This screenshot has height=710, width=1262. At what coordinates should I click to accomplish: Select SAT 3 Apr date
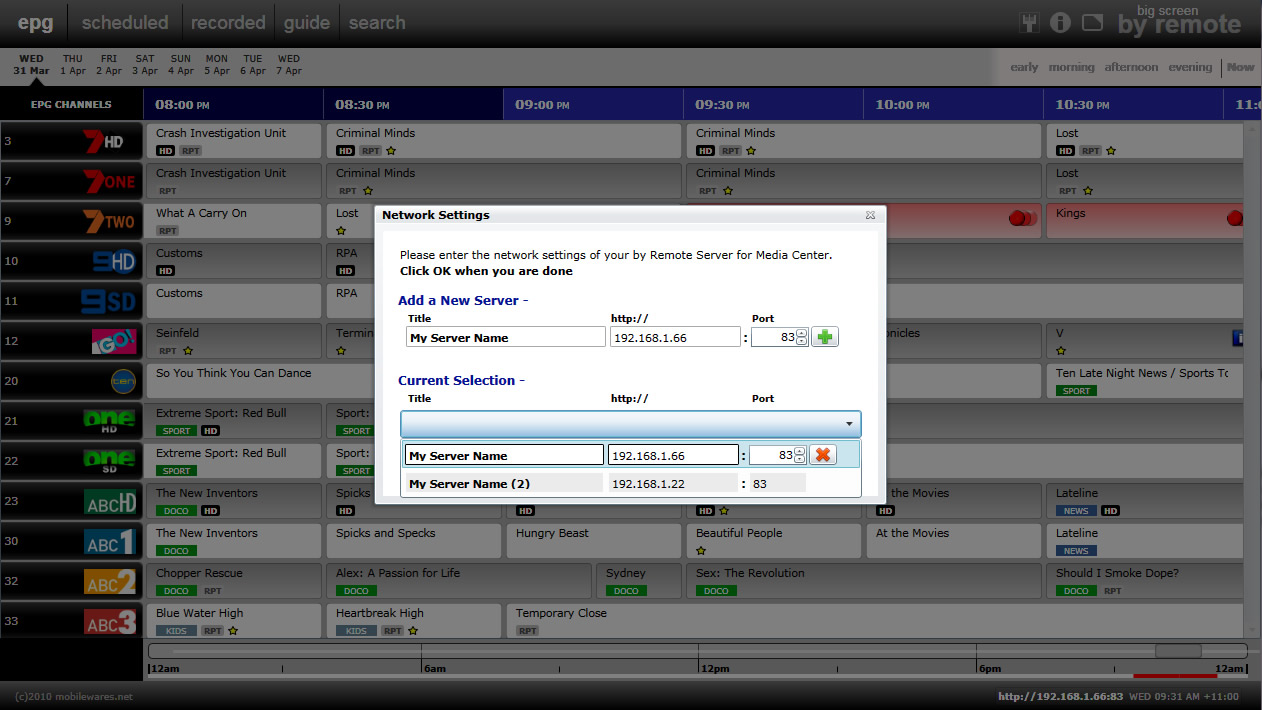(x=145, y=65)
